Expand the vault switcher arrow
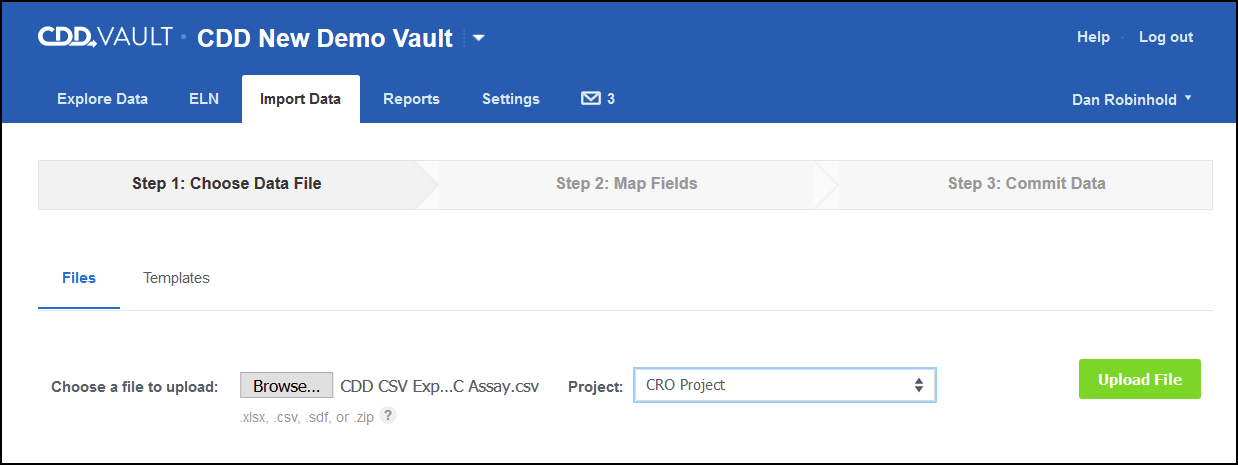 pos(478,38)
